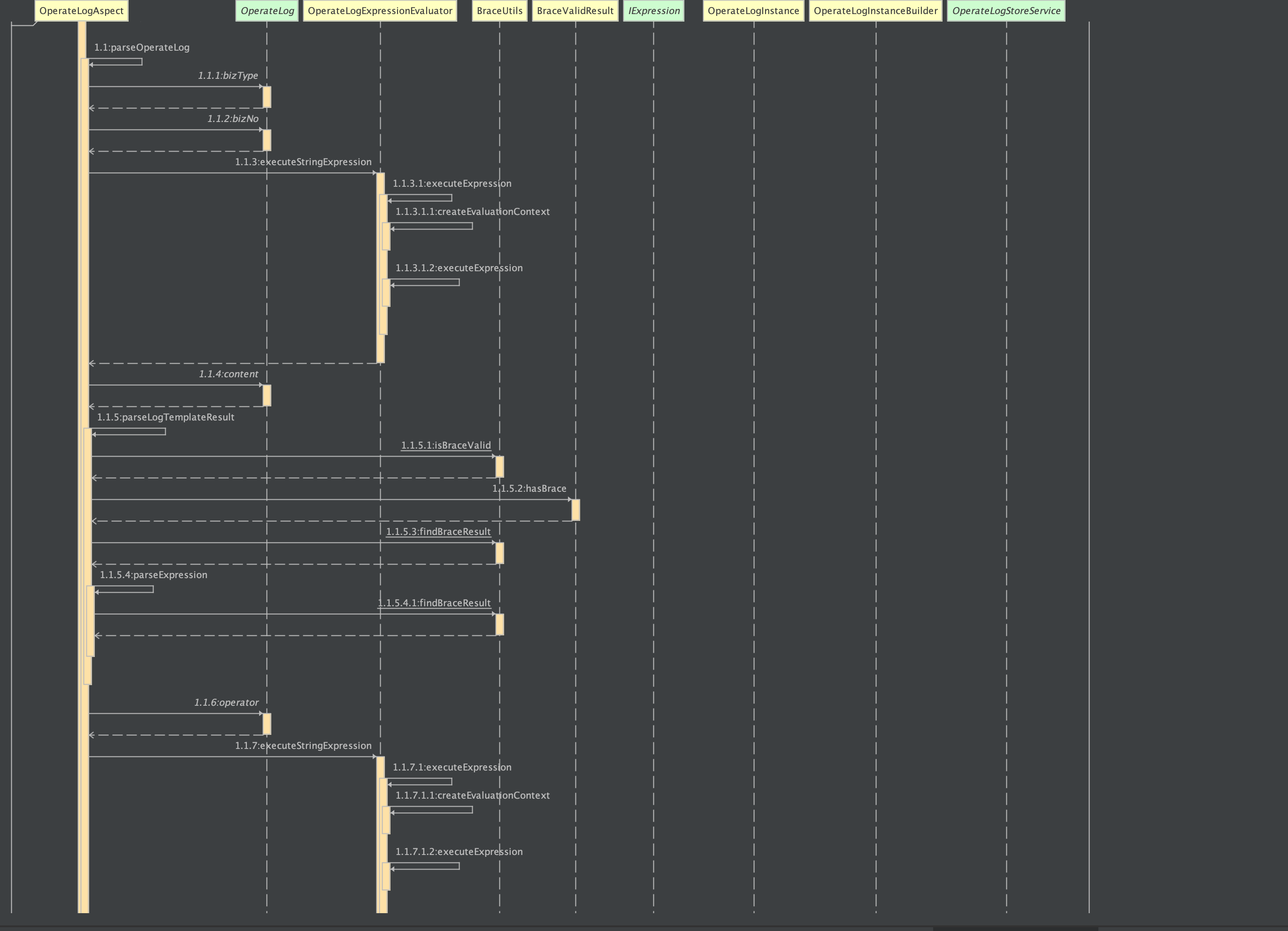Click the 1.1.5.2:hasBrace message label
The image size is (1288, 931).
click(529, 488)
